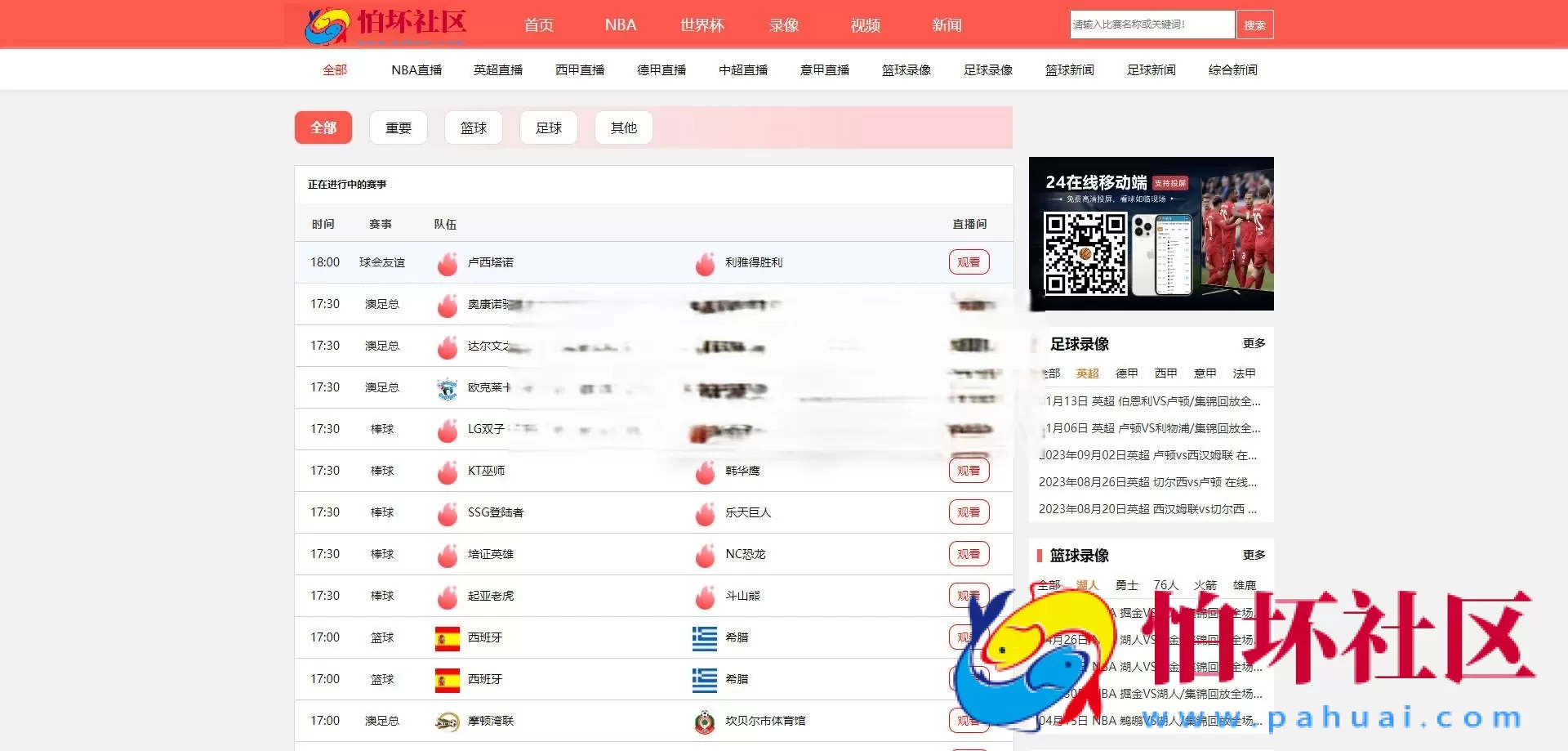Click the Greece flag icon beside 希腊
1568x751 pixels.
(x=705, y=637)
